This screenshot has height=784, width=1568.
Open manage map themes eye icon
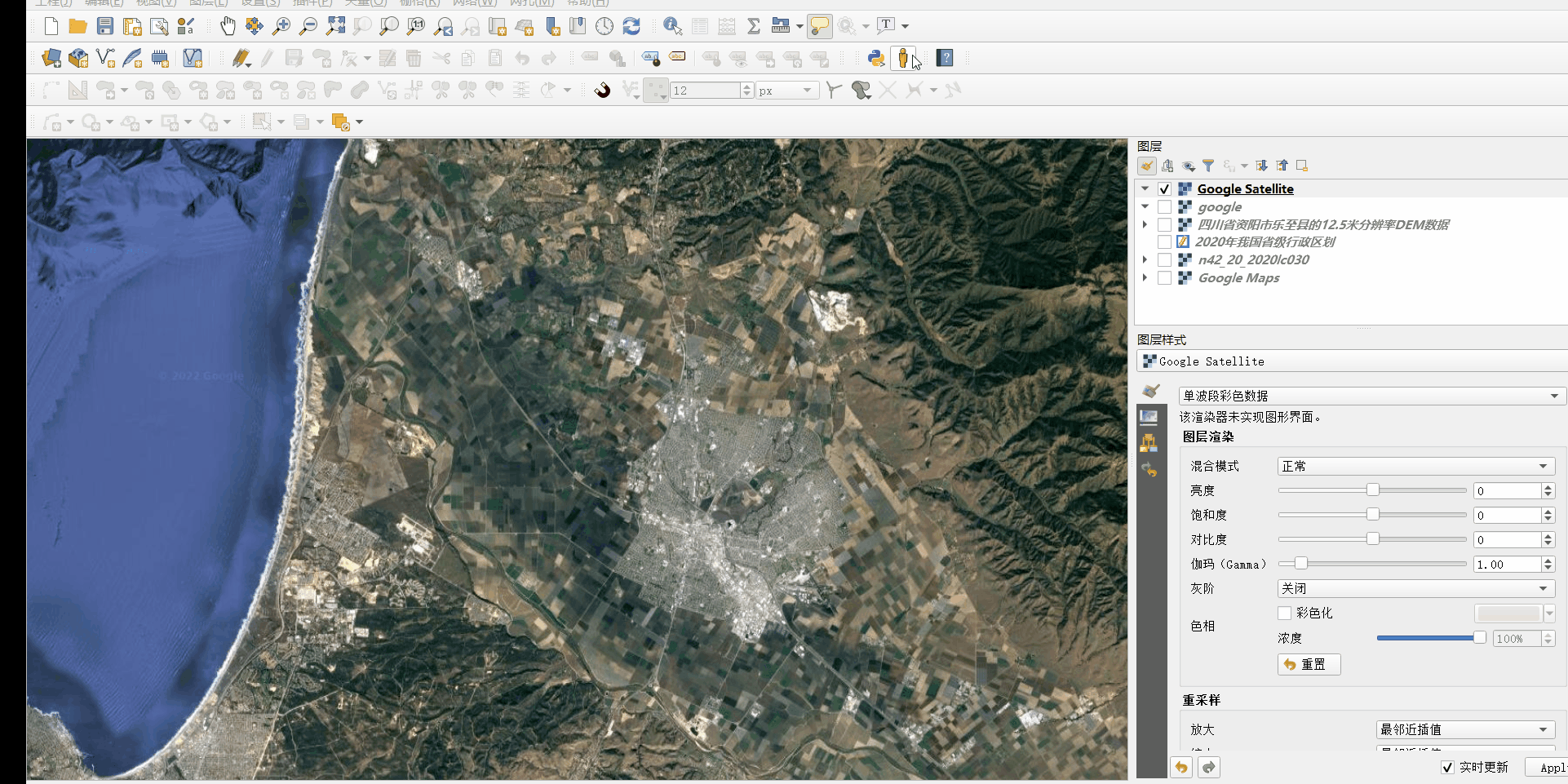(x=1189, y=166)
